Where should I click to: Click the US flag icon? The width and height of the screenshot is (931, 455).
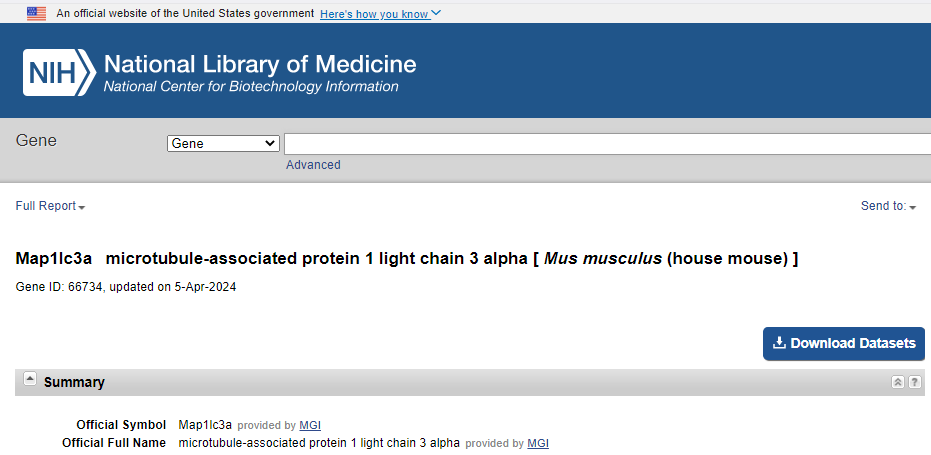pos(36,13)
